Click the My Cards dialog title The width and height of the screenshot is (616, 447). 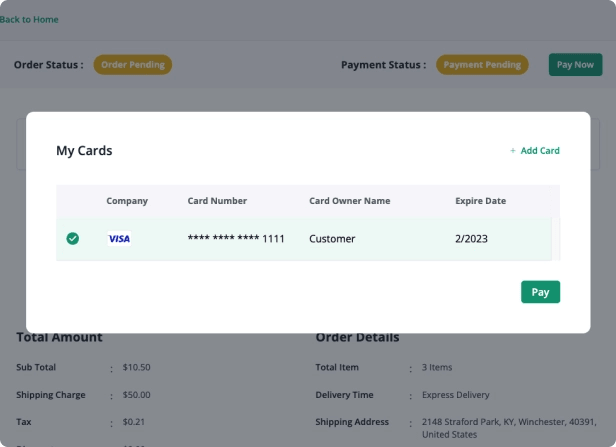pos(84,151)
